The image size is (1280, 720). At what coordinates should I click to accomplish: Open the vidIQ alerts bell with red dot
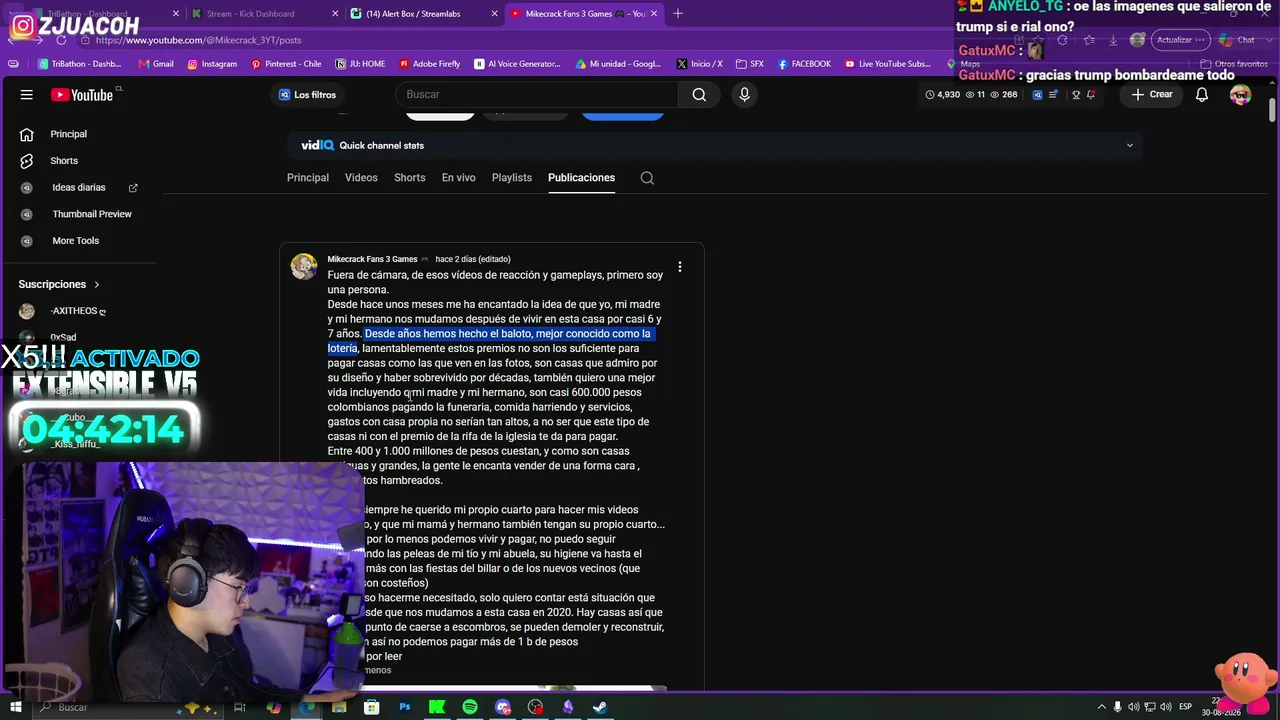pyautogui.click(x=1091, y=95)
